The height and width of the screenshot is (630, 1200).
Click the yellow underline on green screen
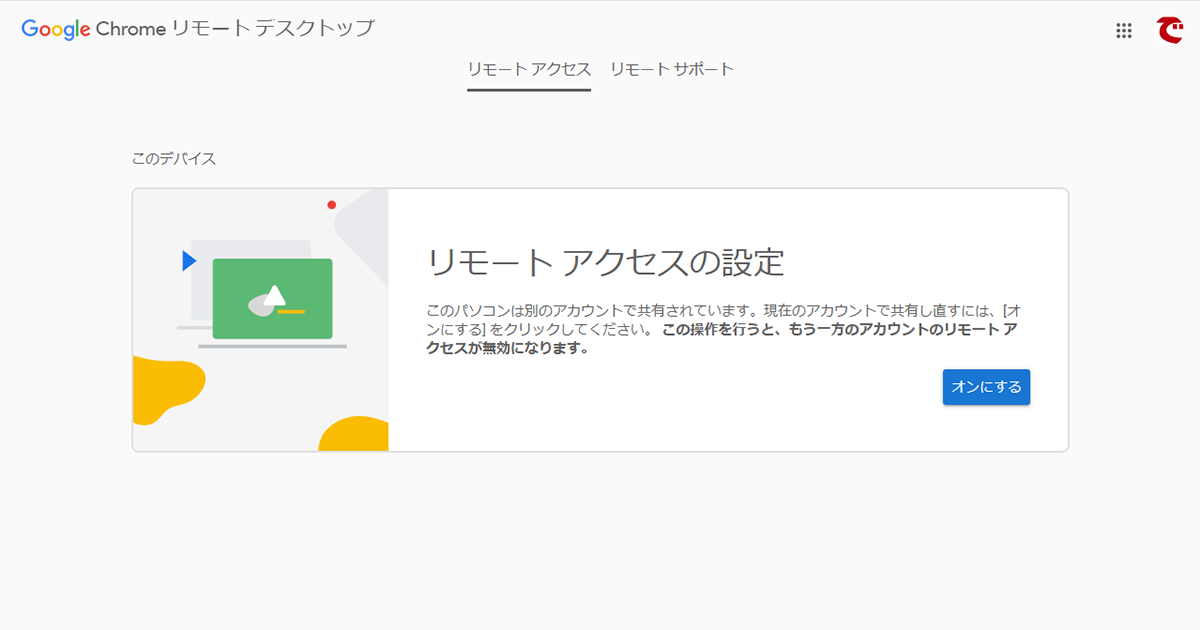point(291,312)
